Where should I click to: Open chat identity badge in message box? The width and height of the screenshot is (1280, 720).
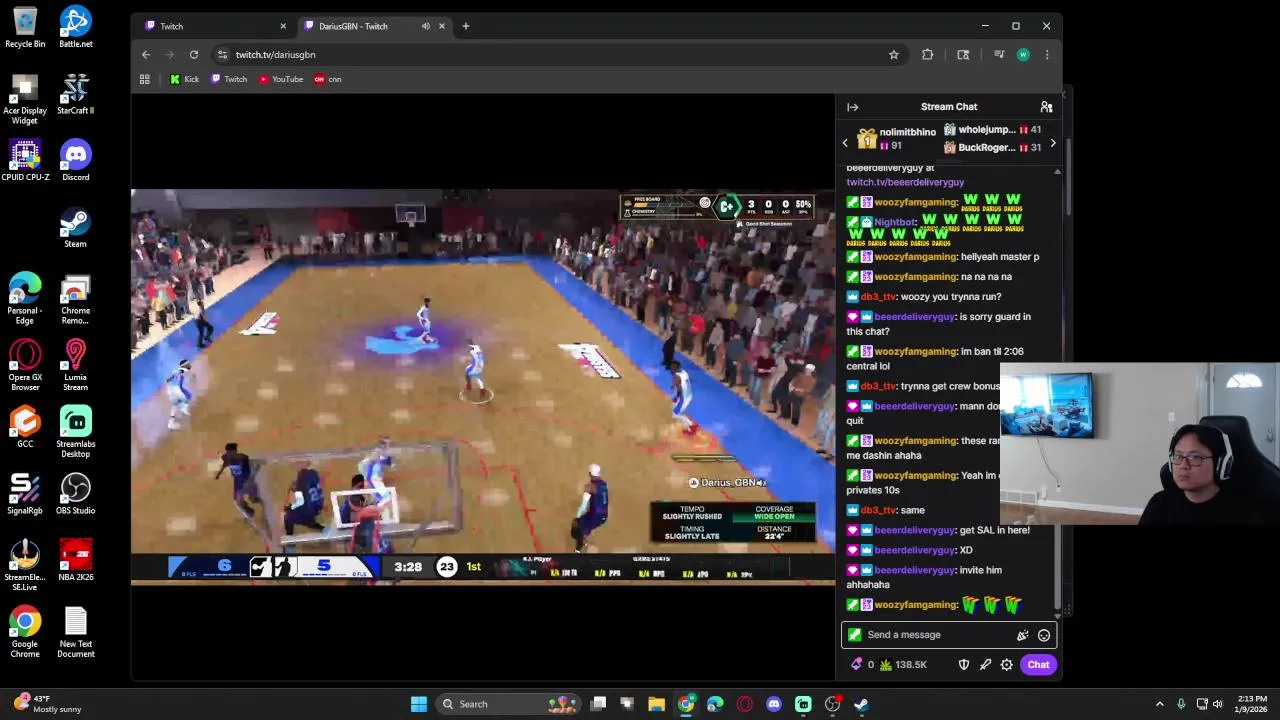pyautogui.click(x=854, y=635)
